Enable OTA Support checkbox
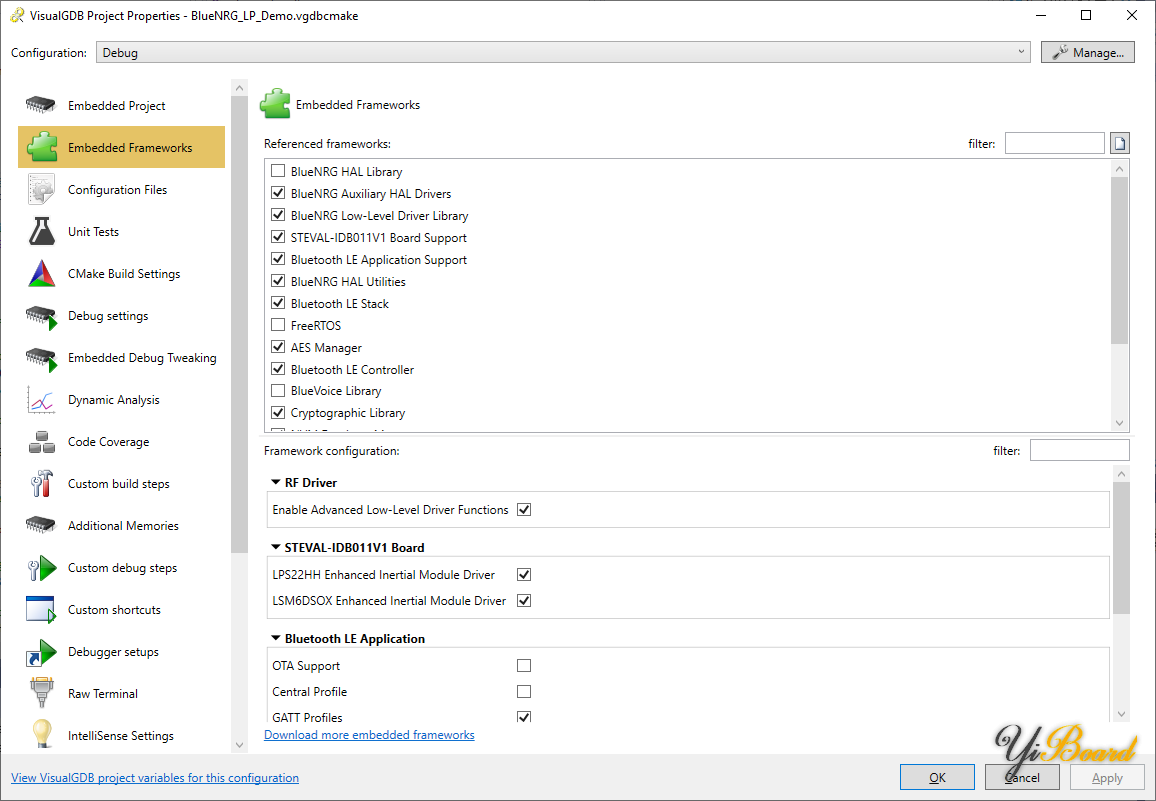This screenshot has width=1156, height=801. pos(524,665)
